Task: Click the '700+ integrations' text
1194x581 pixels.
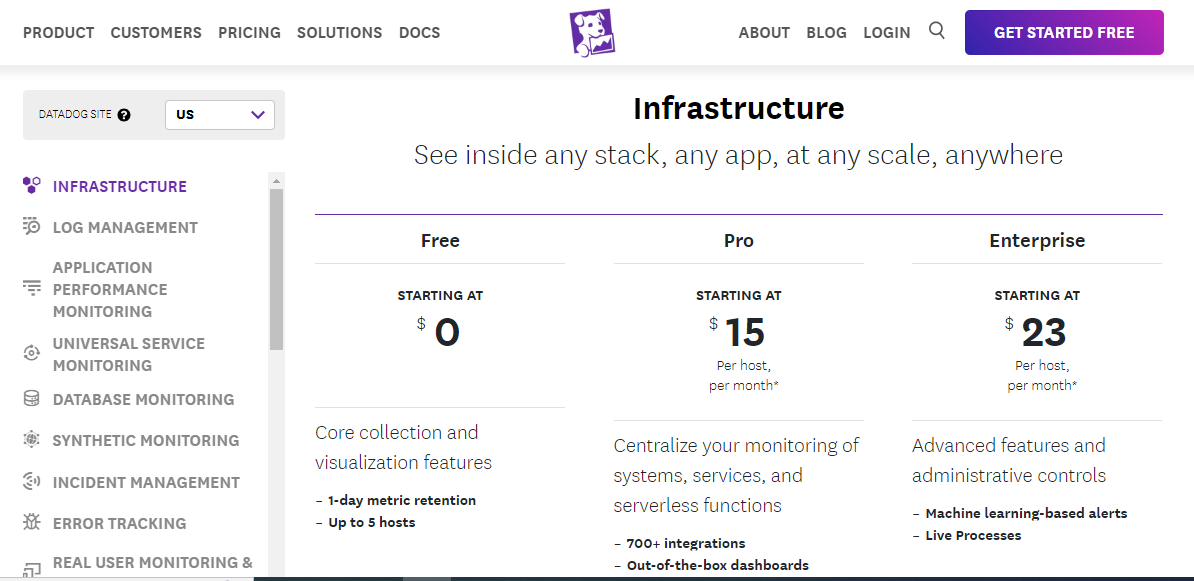Action: (x=685, y=543)
